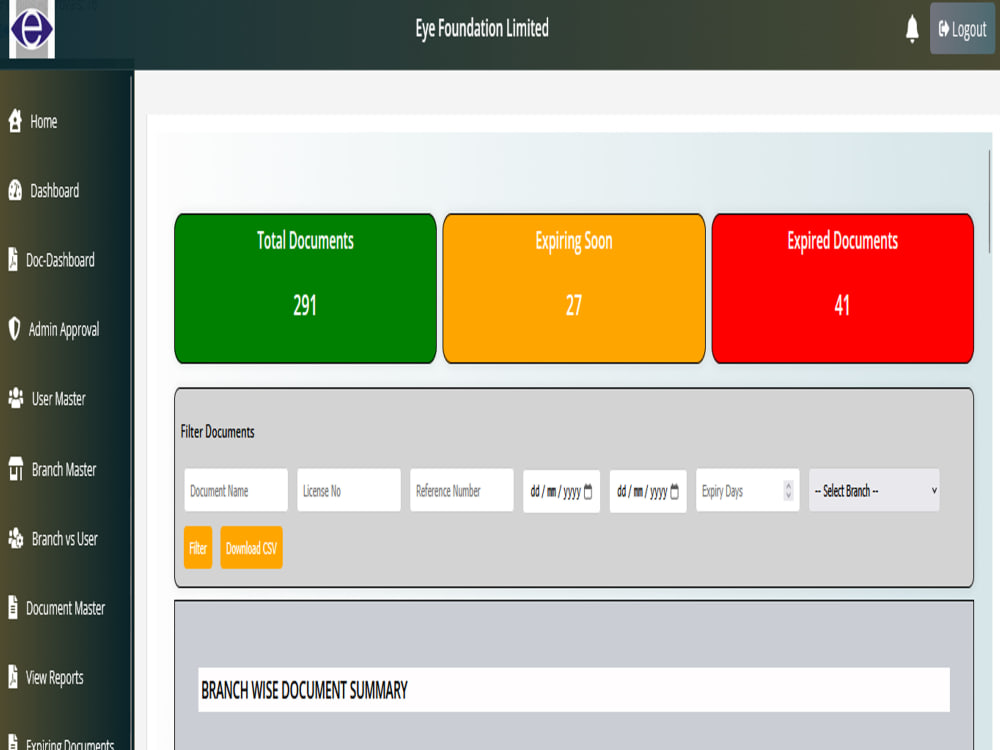This screenshot has width=1000, height=750.
Task: Open the first date picker calendar icon
Action: coord(588,492)
